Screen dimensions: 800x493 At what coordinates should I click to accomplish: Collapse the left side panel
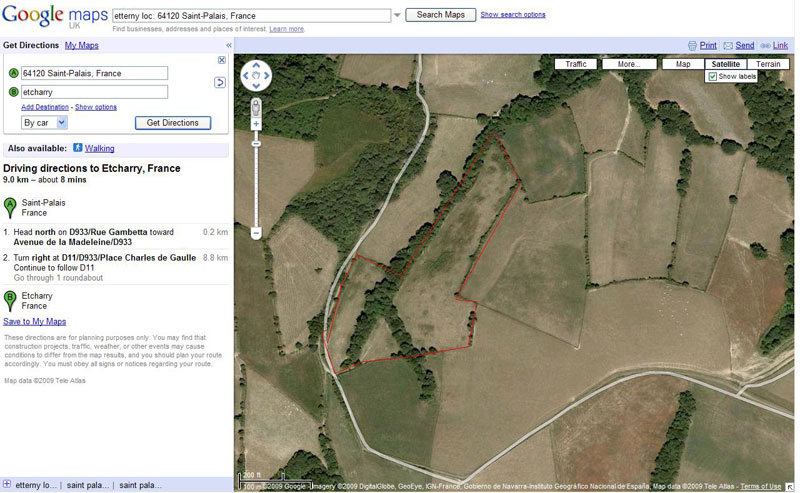point(228,46)
